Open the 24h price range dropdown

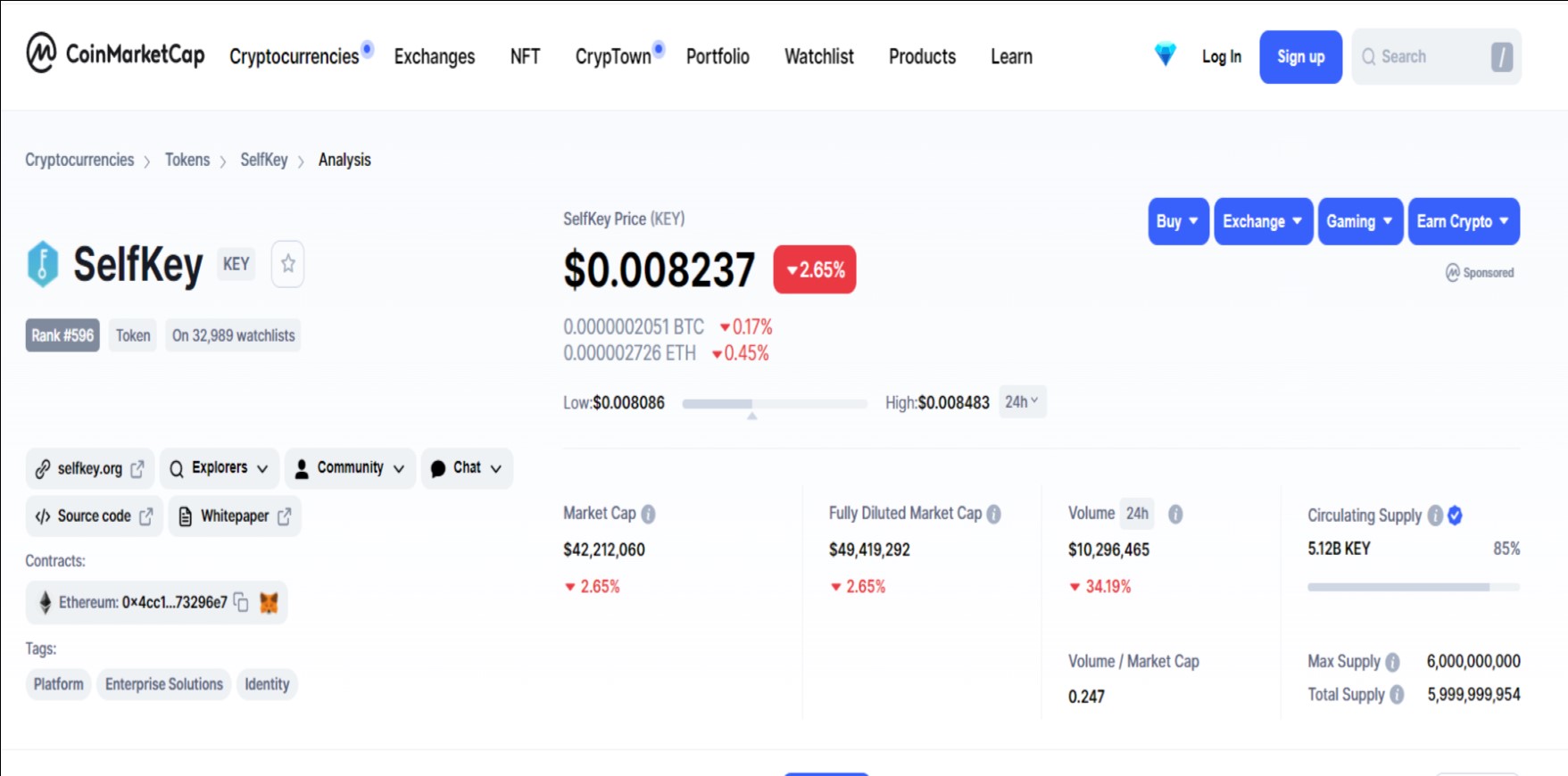click(1022, 402)
